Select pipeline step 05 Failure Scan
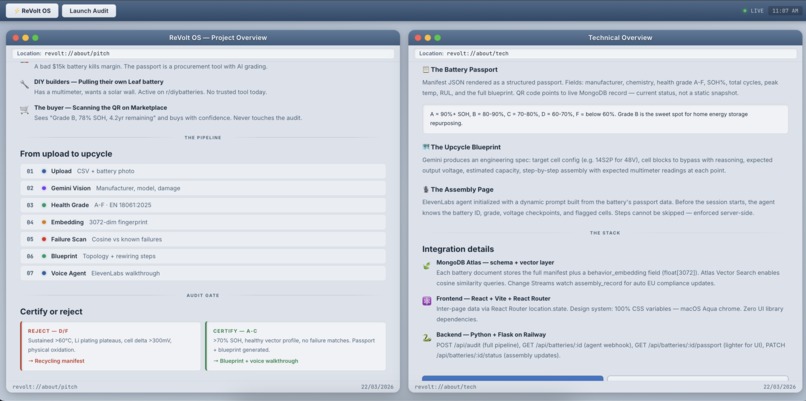 point(203,239)
